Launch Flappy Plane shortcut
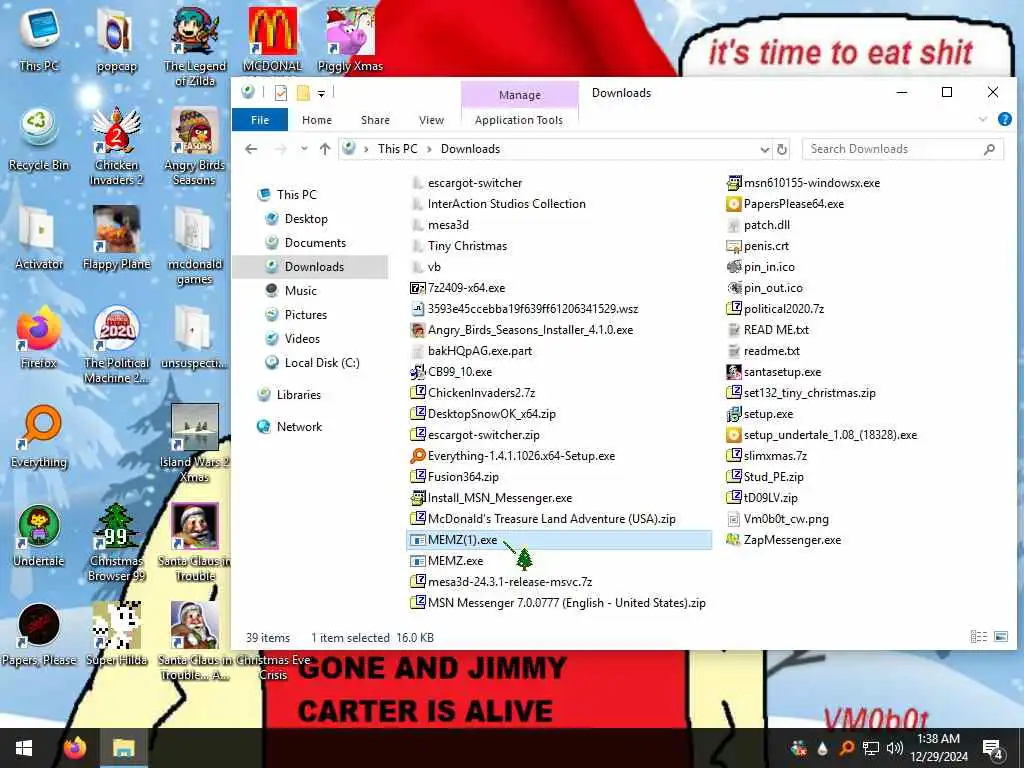The height and width of the screenshot is (768, 1024). (116, 238)
